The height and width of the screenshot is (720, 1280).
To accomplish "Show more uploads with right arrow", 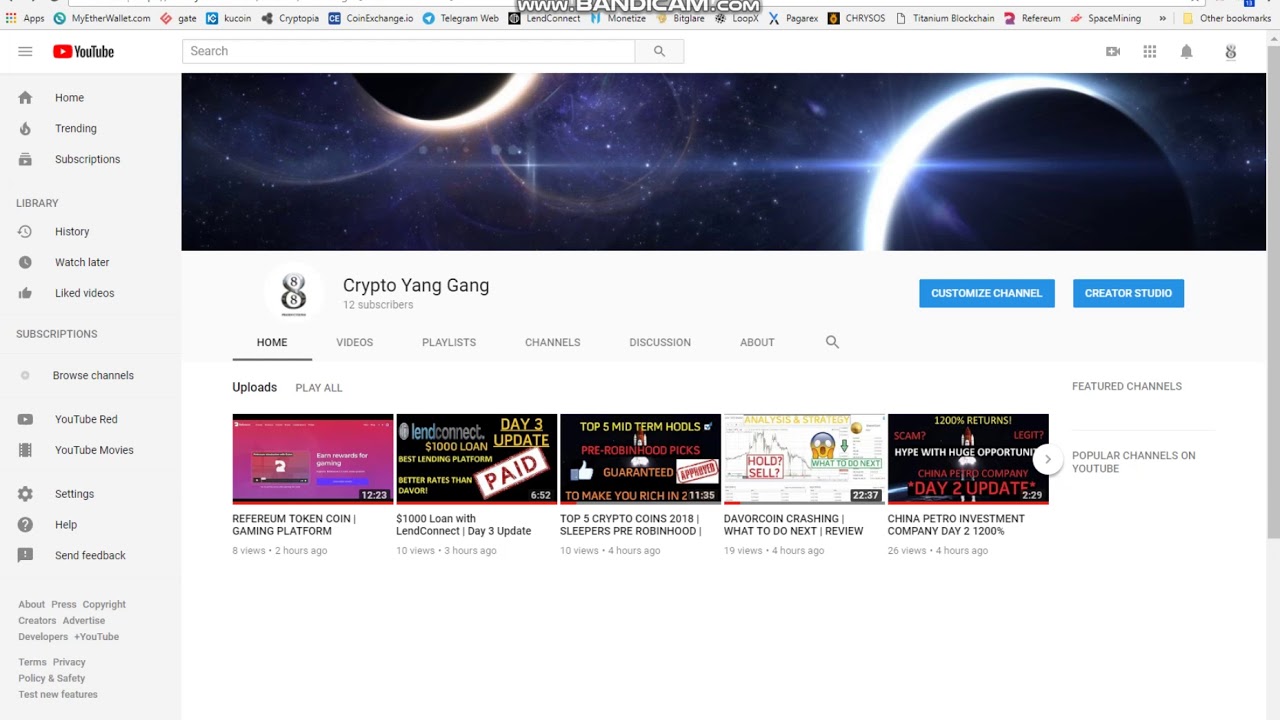I will (x=1047, y=459).
